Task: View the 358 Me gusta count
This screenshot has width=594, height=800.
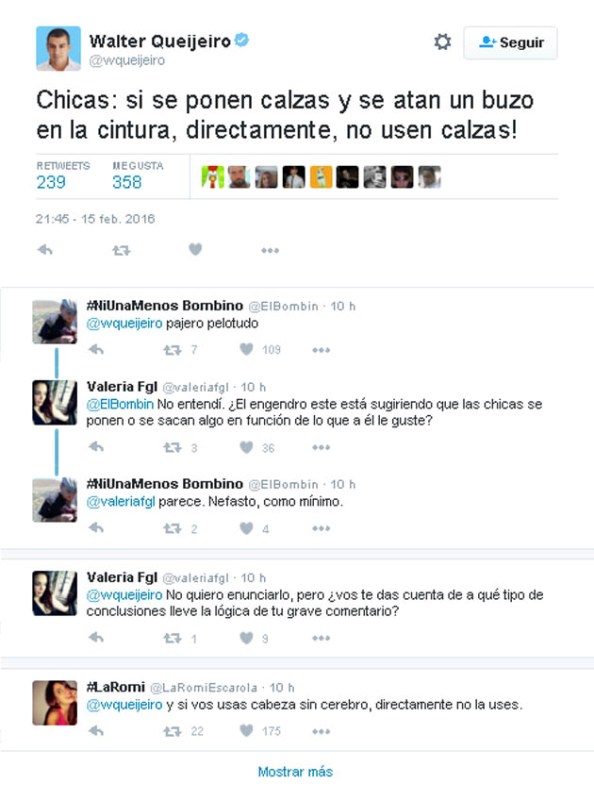Action: (127, 182)
